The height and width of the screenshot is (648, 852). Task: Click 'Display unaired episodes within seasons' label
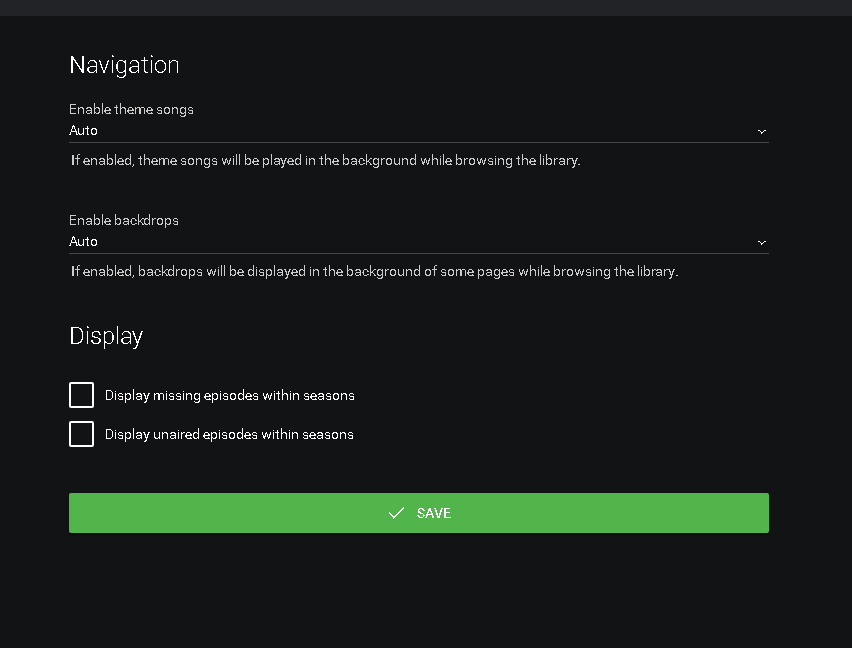point(229,434)
